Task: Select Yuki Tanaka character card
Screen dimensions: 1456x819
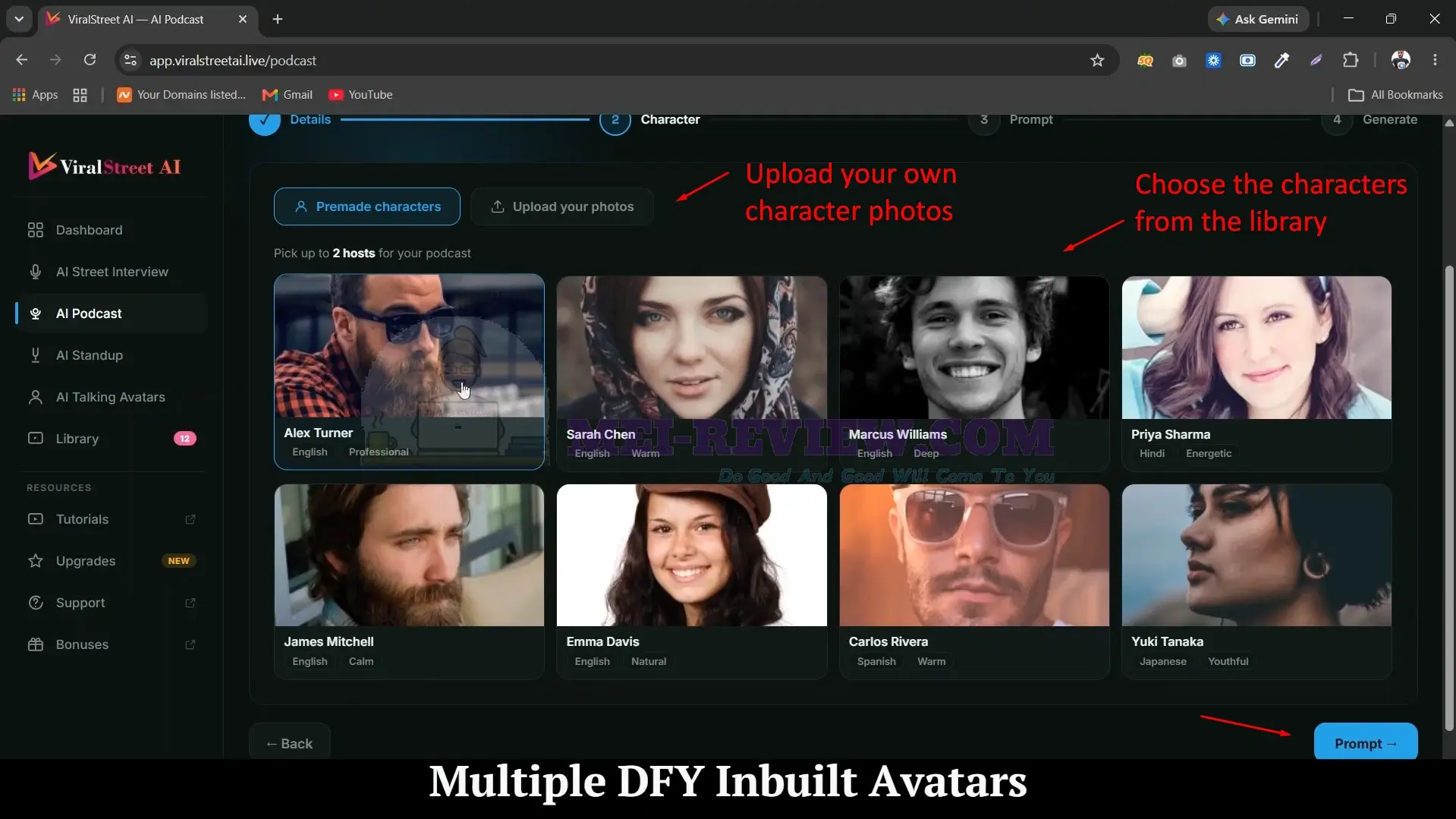Action: point(1256,581)
